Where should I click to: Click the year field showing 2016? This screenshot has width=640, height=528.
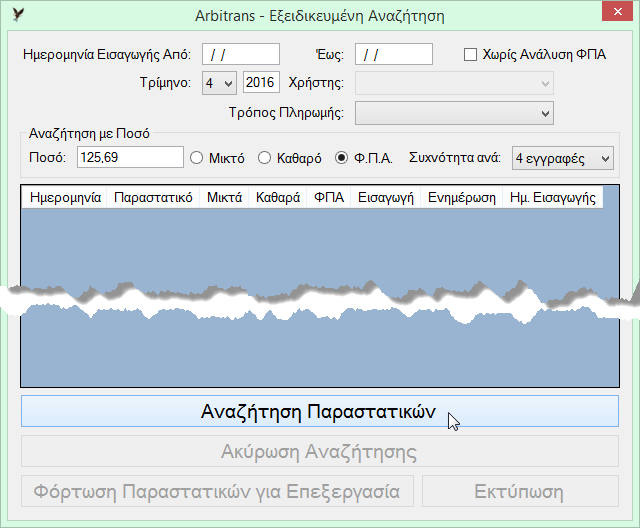tap(261, 82)
